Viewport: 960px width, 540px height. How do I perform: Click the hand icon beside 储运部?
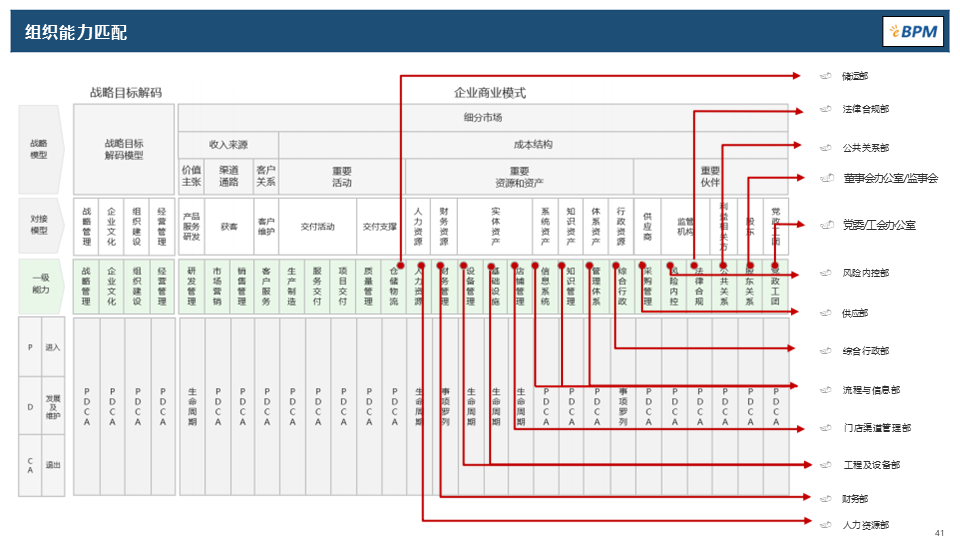point(826,76)
